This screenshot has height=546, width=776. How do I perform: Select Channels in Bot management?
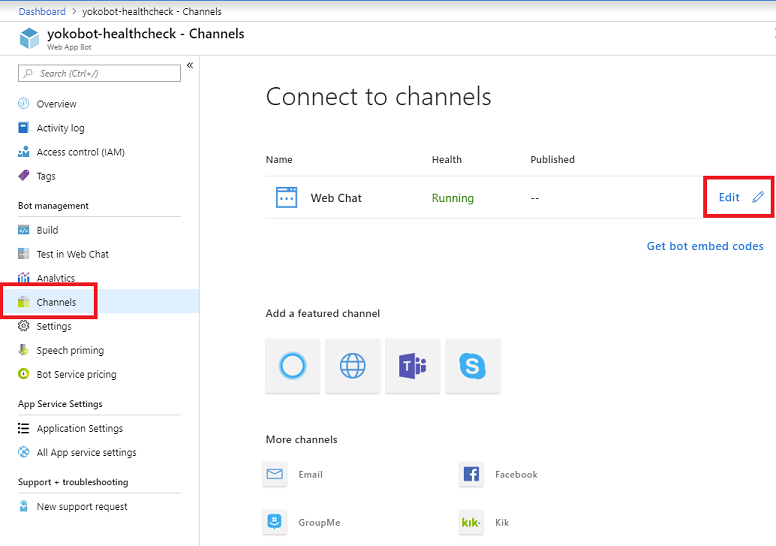point(56,302)
